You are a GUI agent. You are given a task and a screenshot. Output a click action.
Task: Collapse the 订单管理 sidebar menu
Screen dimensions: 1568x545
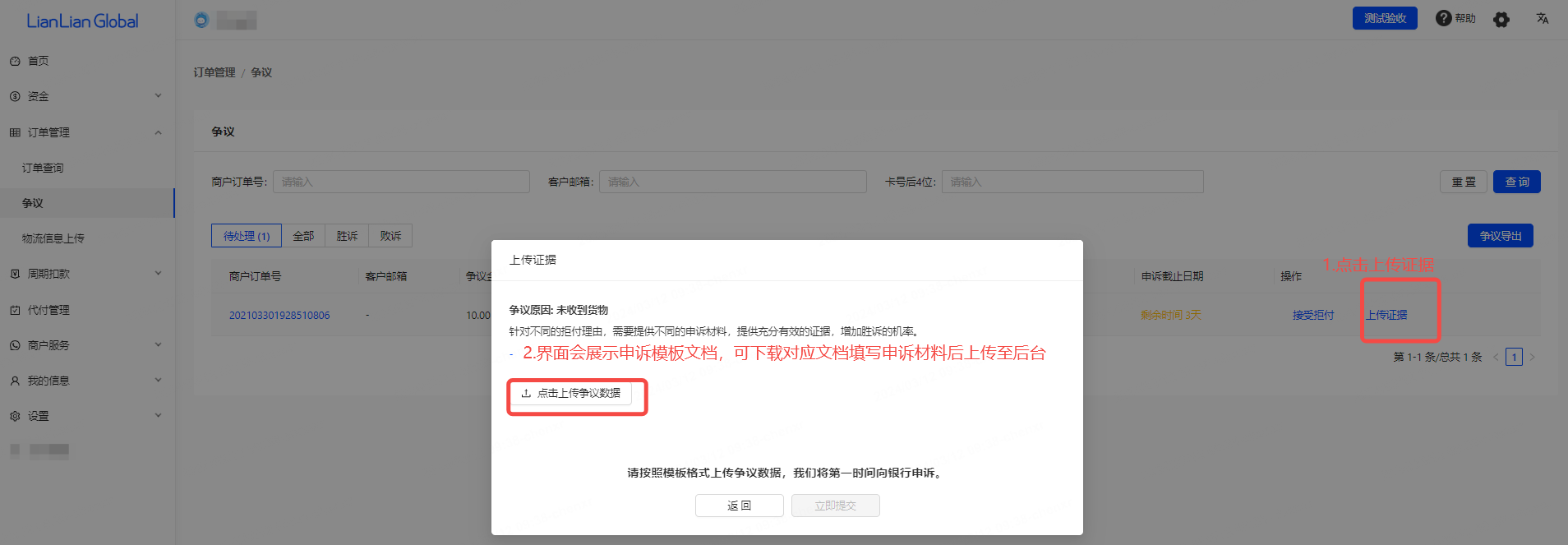tap(87, 132)
